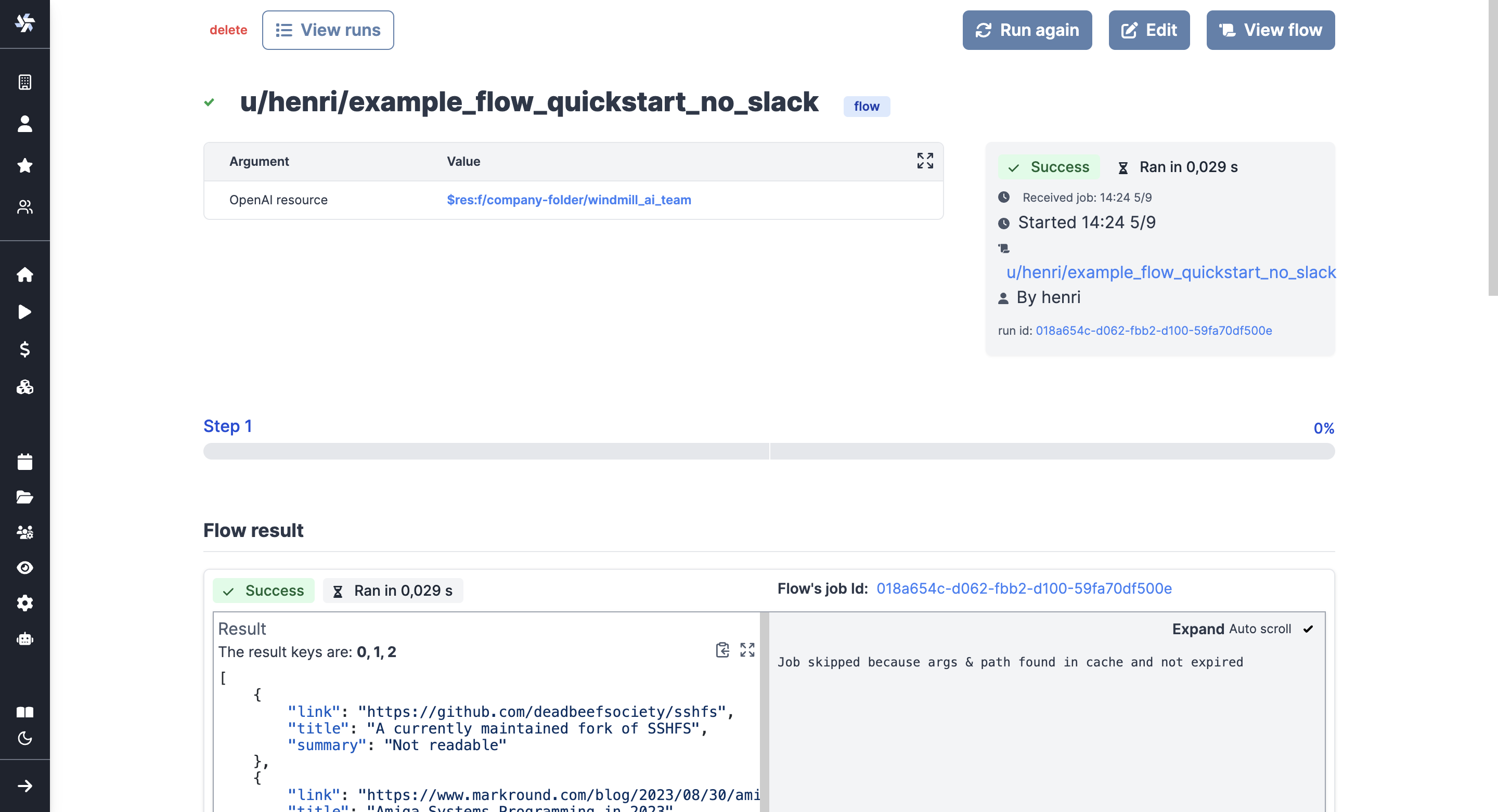1498x812 pixels.
Task: Open Runs via the play icon
Action: point(24,312)
